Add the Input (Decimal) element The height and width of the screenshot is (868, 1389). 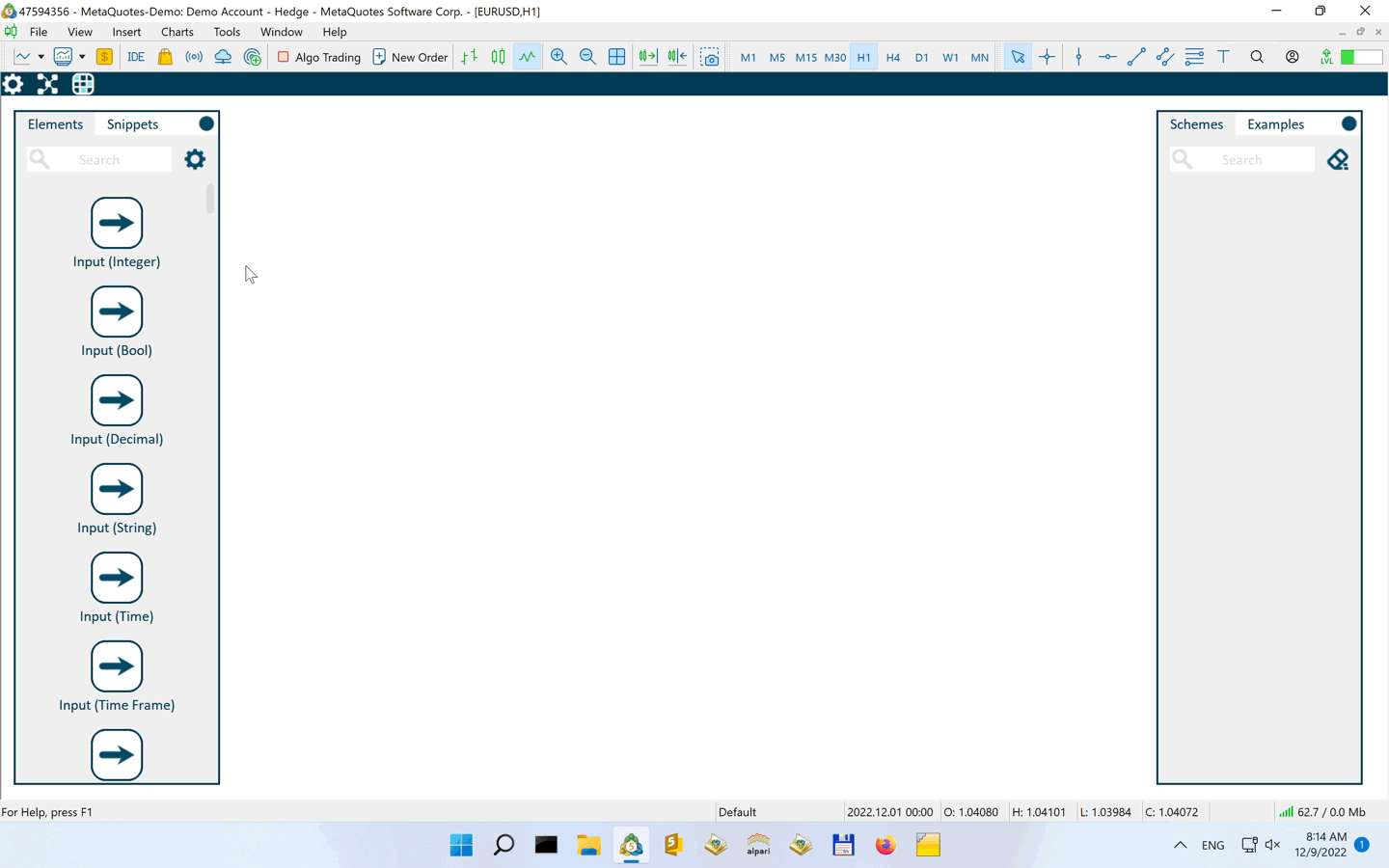click(x=117, y=400)
